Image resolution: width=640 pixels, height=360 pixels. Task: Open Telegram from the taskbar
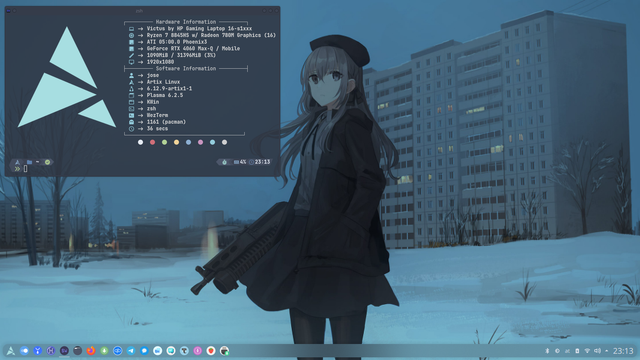tap(131, 351)
